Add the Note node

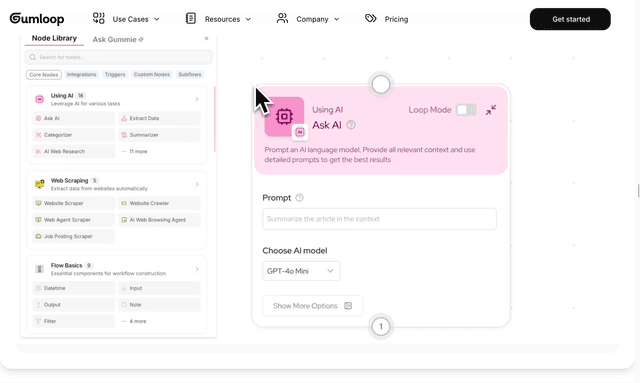[159, 305]
